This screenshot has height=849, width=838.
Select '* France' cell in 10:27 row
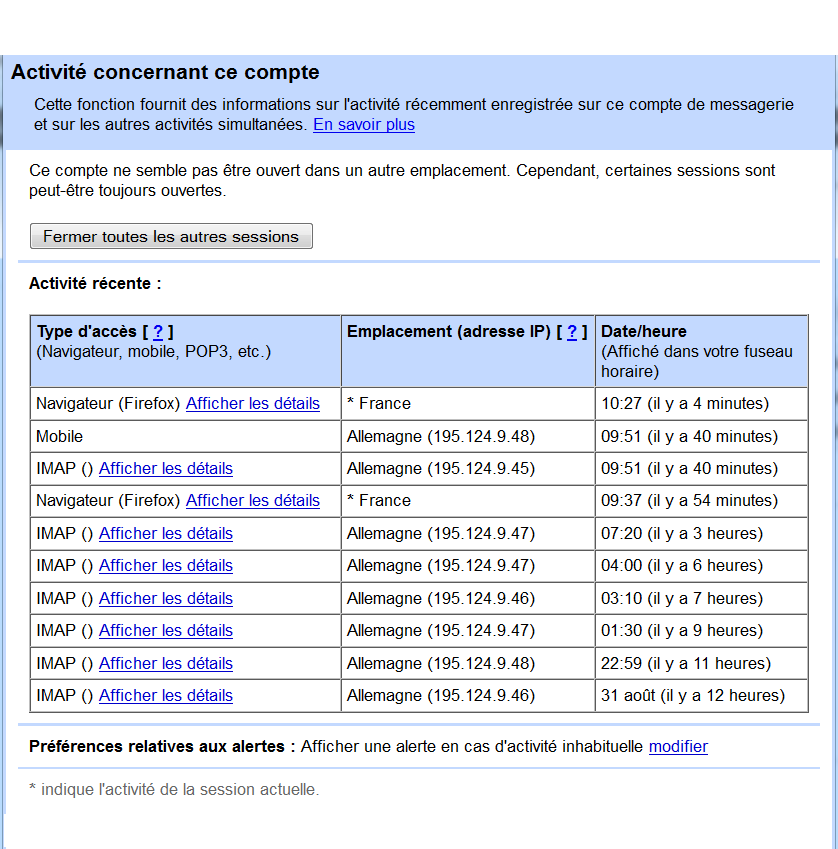click(468, 403)
